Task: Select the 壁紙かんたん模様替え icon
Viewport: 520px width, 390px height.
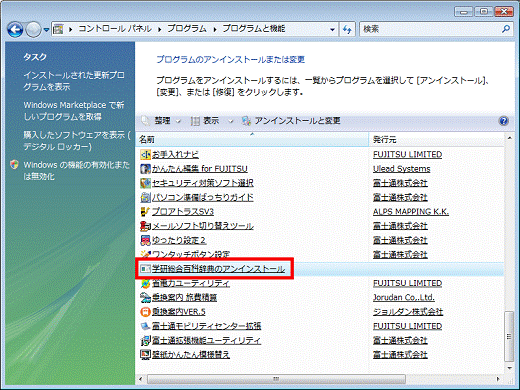Action: point(145,354)
